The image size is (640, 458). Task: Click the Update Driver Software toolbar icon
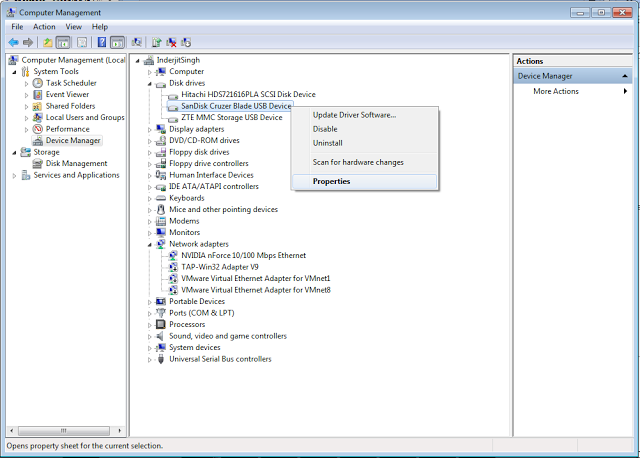[x=157, y=42]
